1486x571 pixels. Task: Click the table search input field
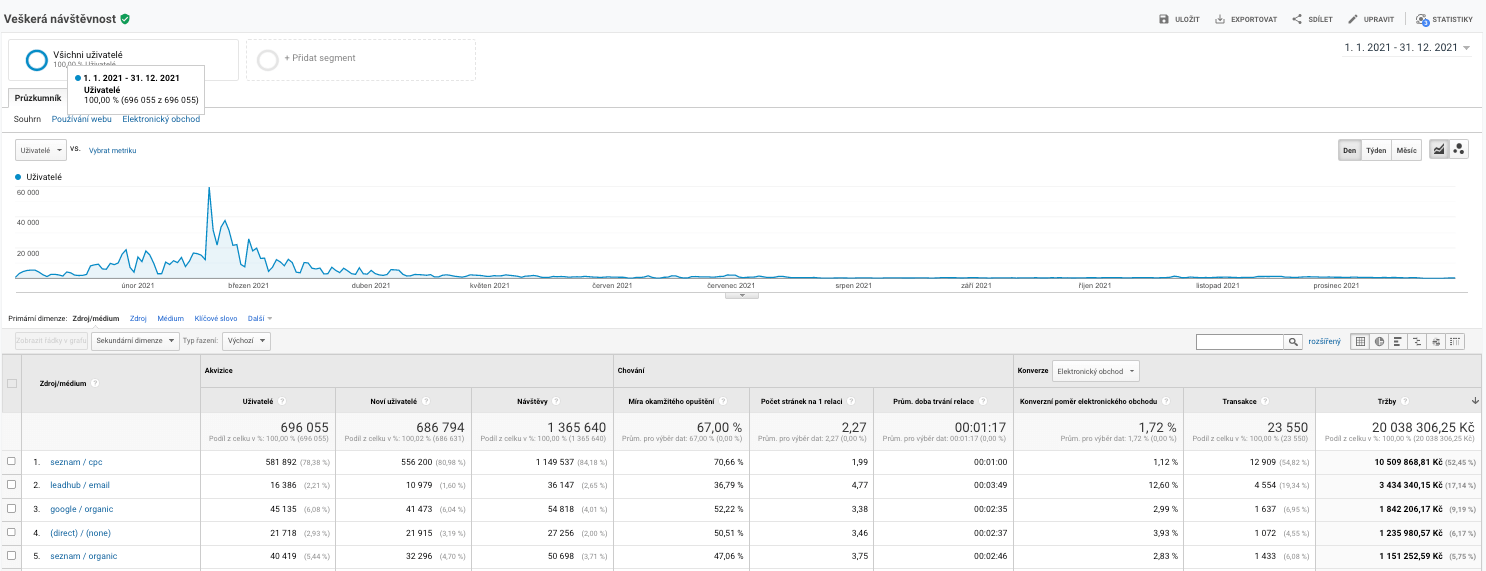point(1240,341)
